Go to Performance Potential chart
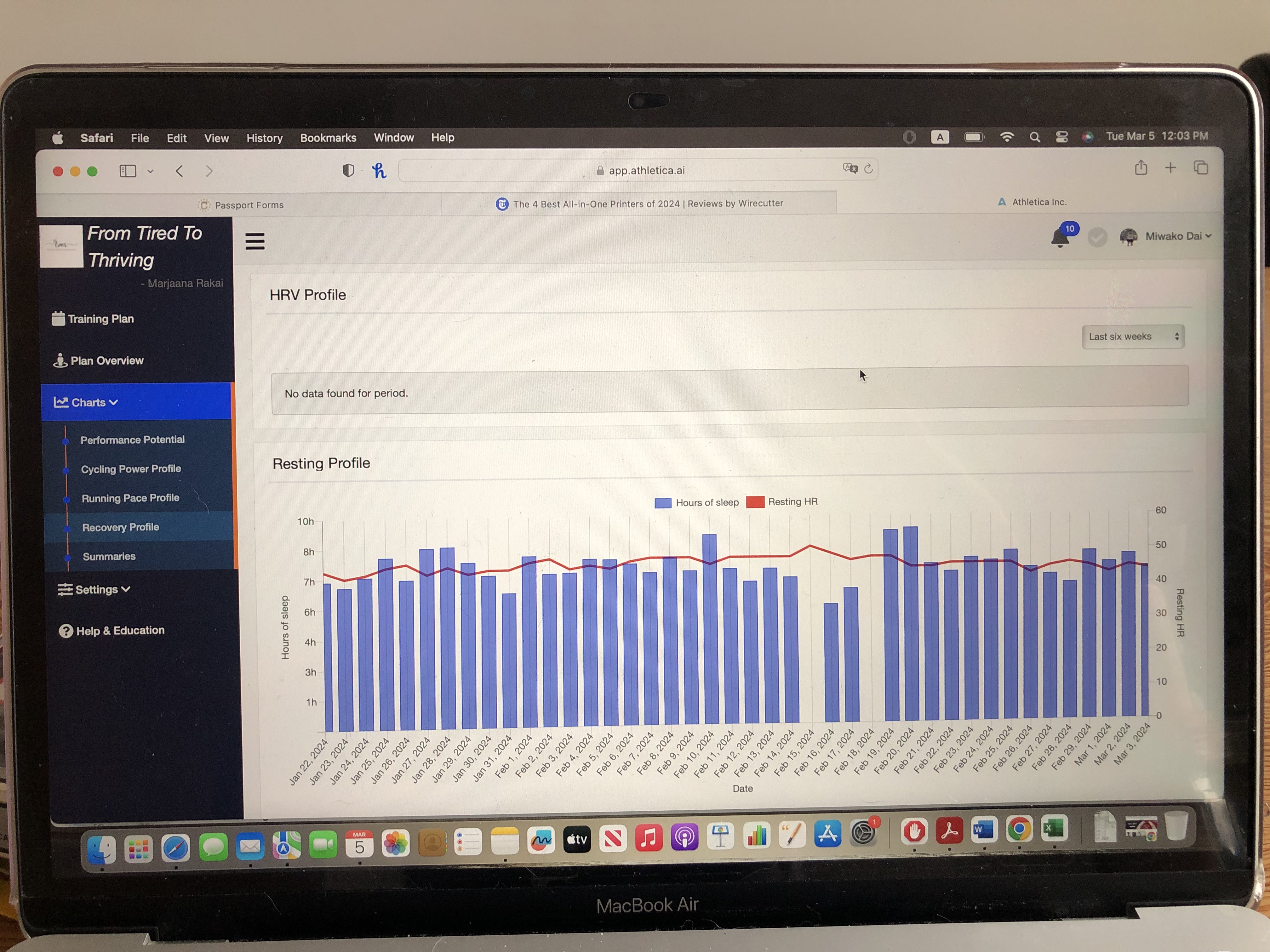This screenshot has width=1270, height=952. point(132,439)
